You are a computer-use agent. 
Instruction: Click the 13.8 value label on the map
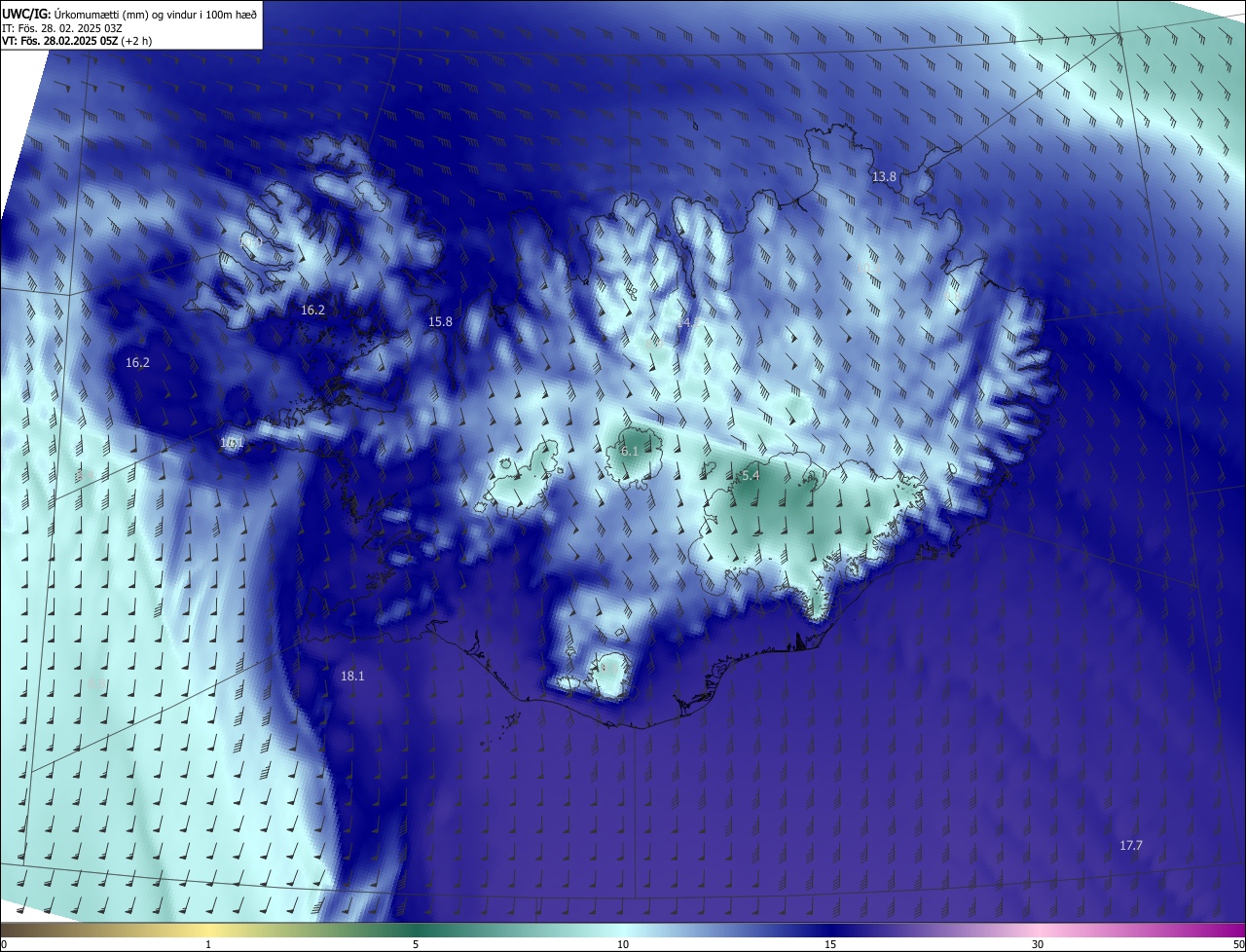[883, 176]
